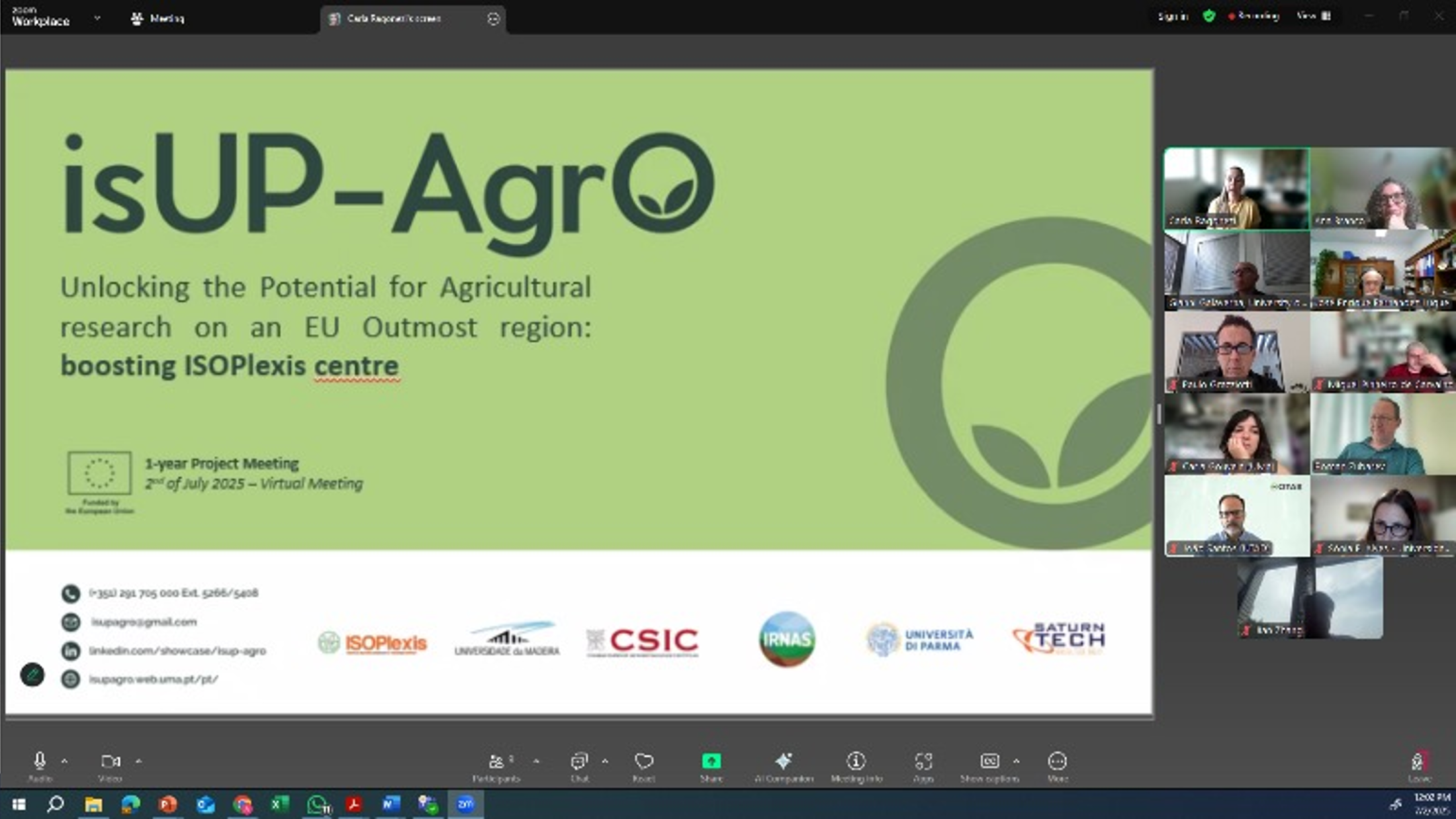Viewport: 1456px width, 819px height.
Task: Expand audio options arrow beside microphone
Action: pyautogui.click(x=64, y=761)
